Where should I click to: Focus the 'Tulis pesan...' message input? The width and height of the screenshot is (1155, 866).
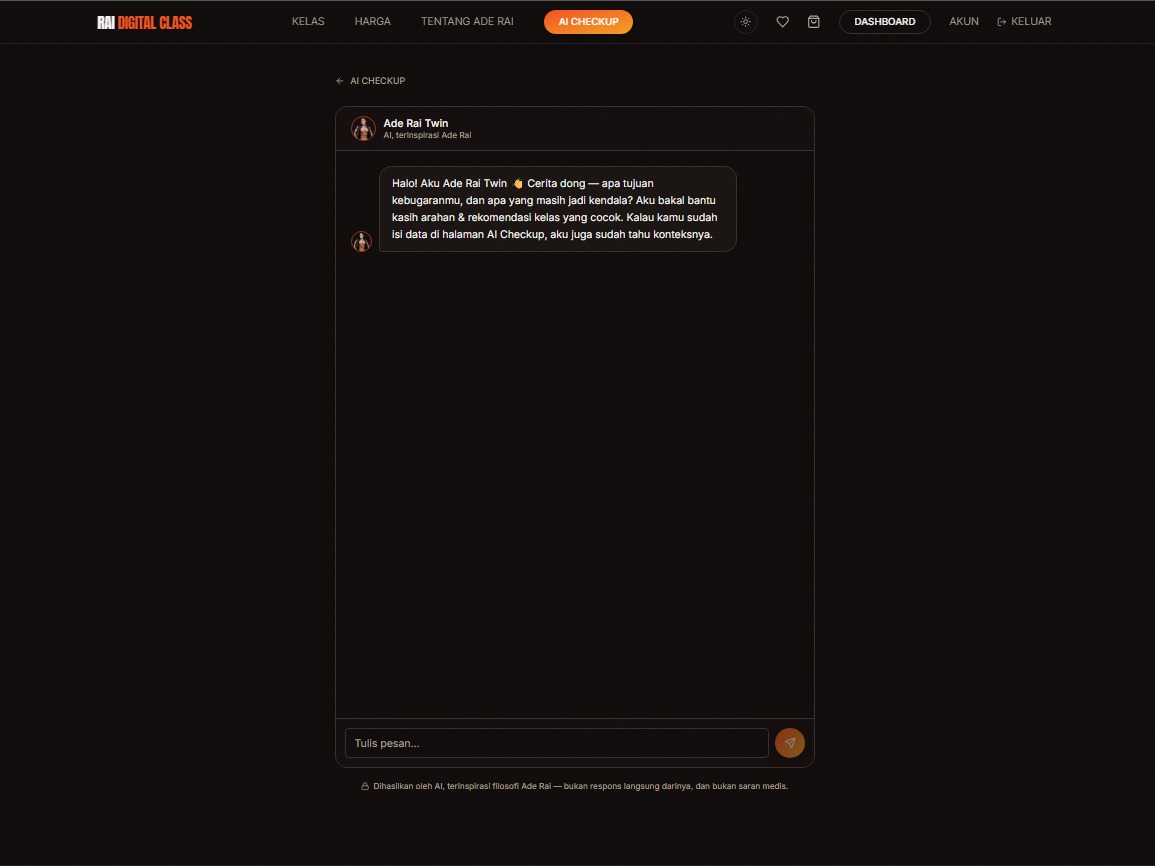tap(557, 743)
